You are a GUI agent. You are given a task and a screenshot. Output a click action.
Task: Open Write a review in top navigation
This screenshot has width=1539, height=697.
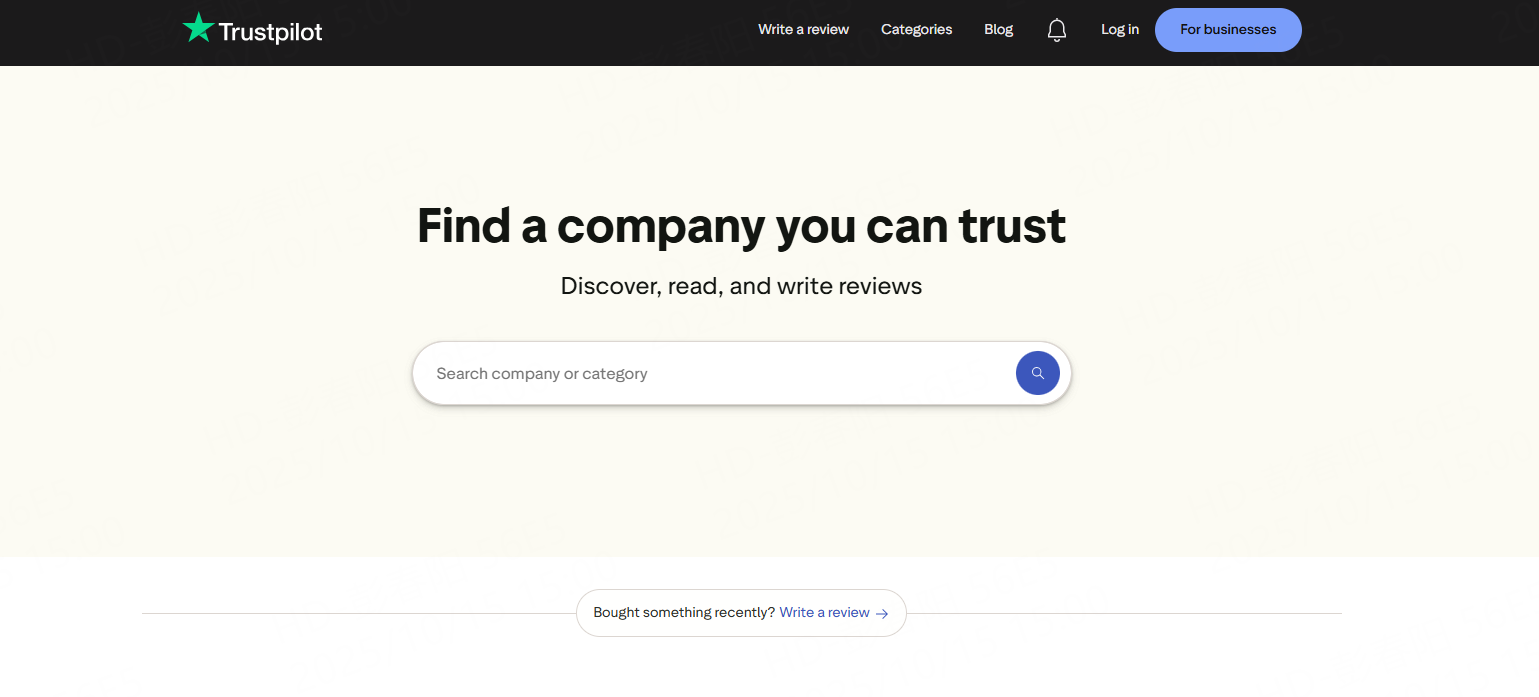(803, 30)
